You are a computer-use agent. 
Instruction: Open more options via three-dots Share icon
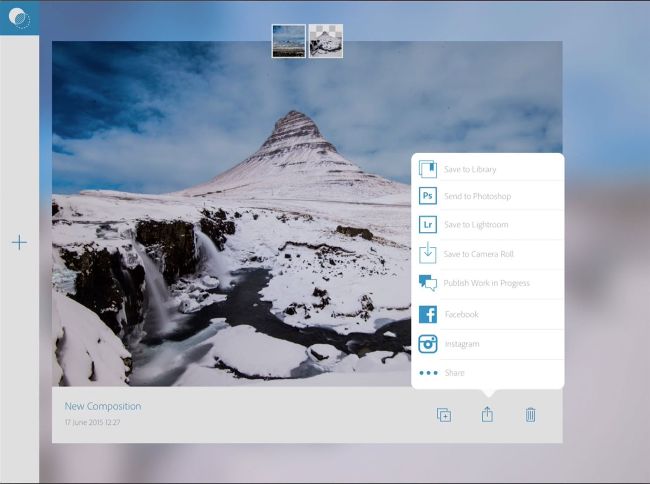point(428,373)
